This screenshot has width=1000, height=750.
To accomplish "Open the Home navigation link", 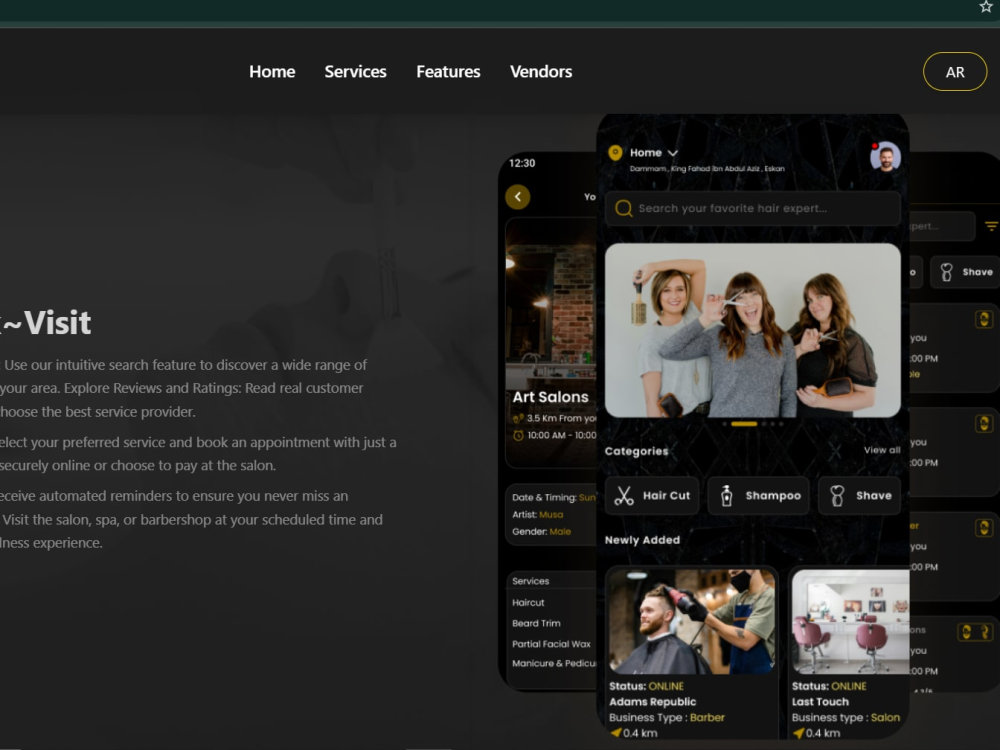I will 272,71.
